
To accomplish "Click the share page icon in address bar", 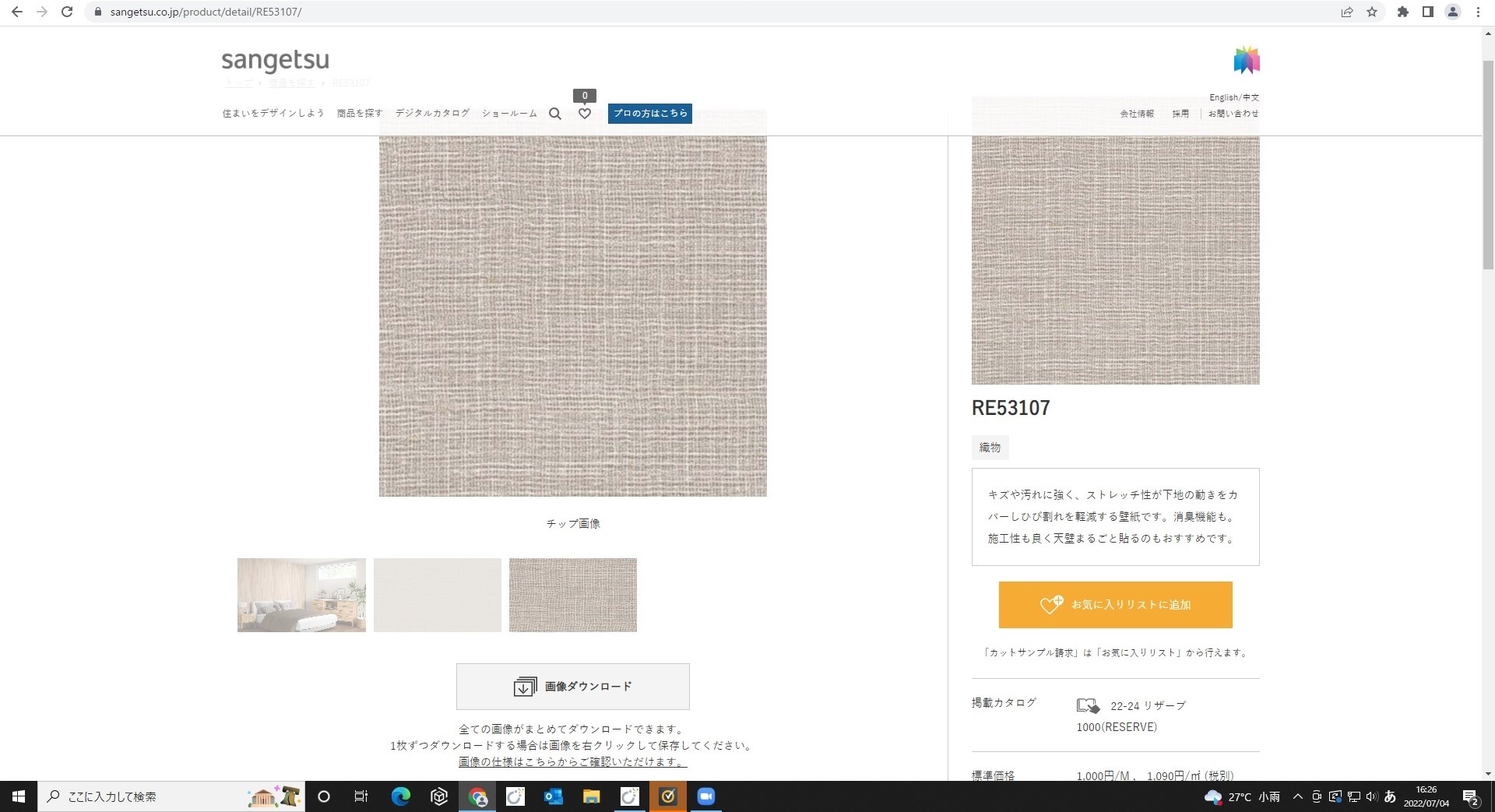I will point(1347,12).
